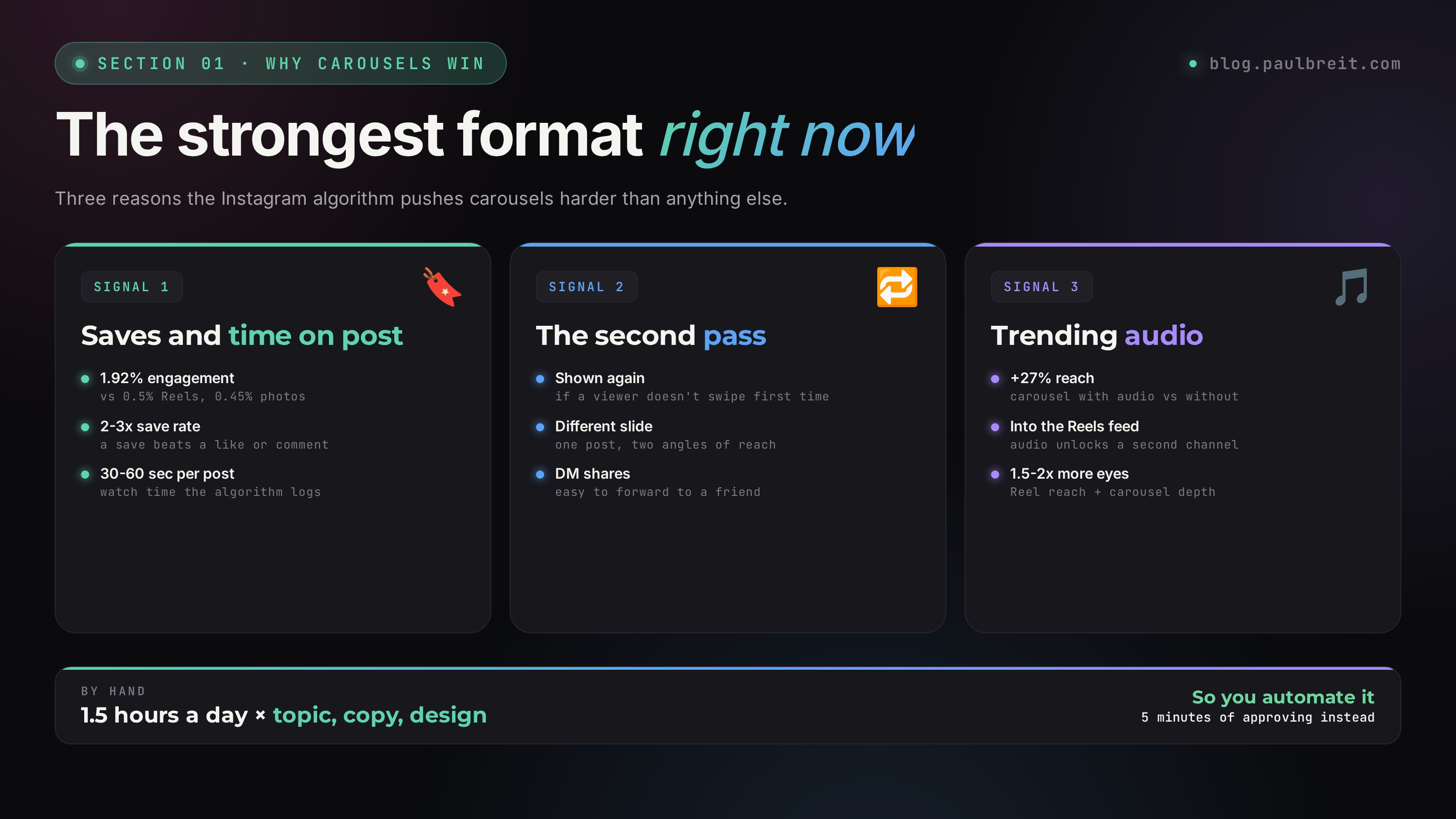
Task: Click the Saves and time on post heading
Action: point(242,336)
